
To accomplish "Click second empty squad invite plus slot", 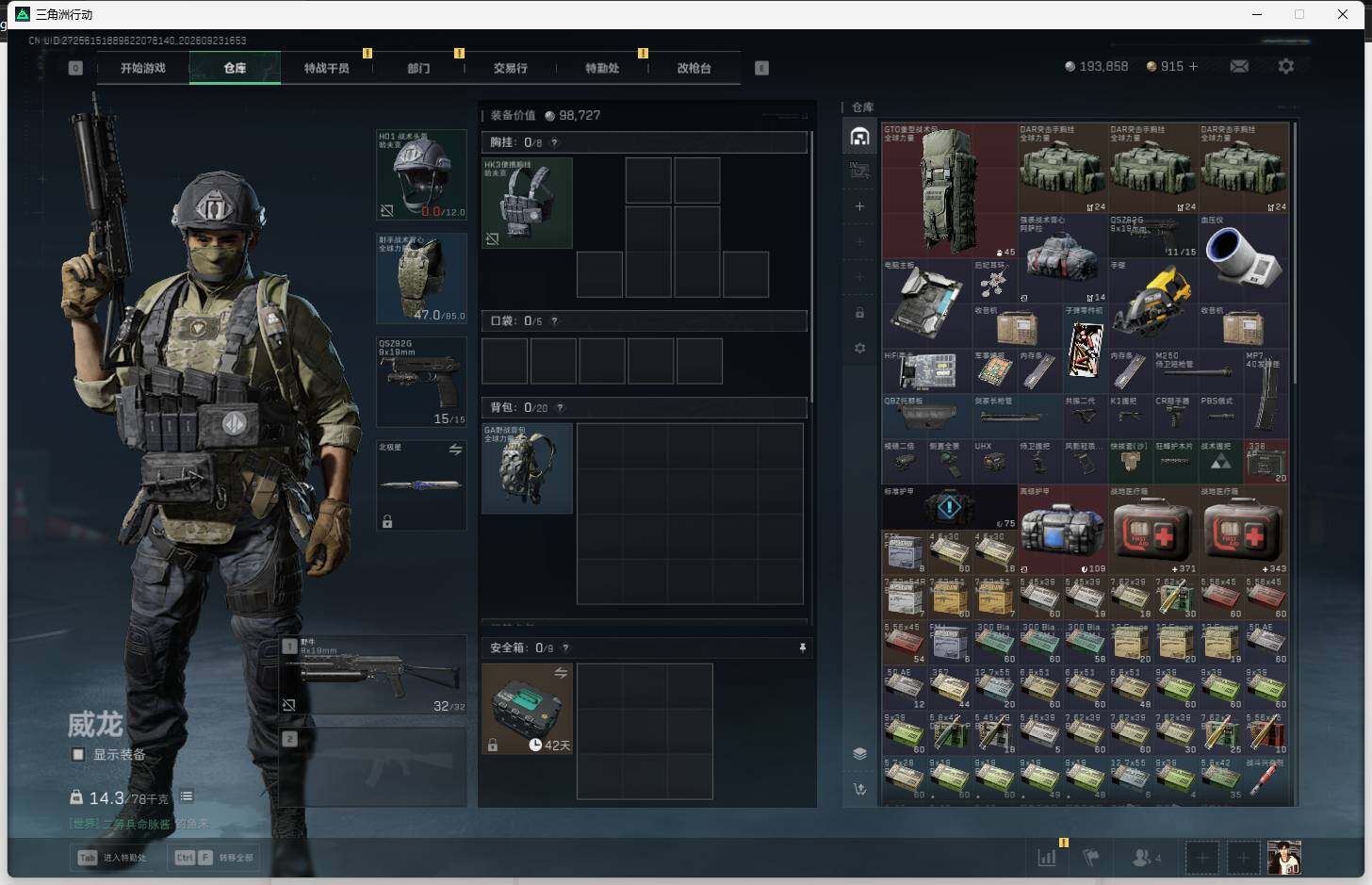I will 1243,858.
